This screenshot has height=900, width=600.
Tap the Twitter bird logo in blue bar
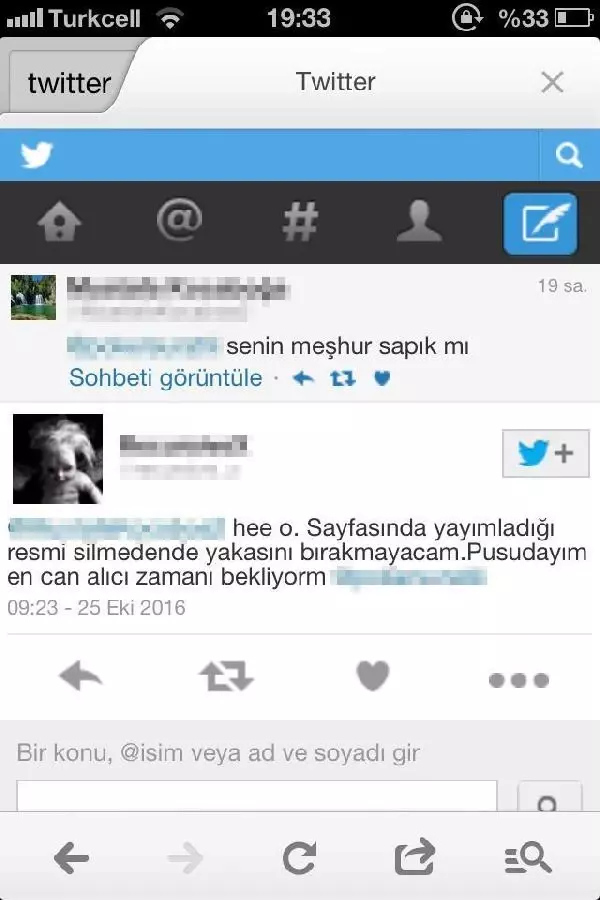(37, 155)
